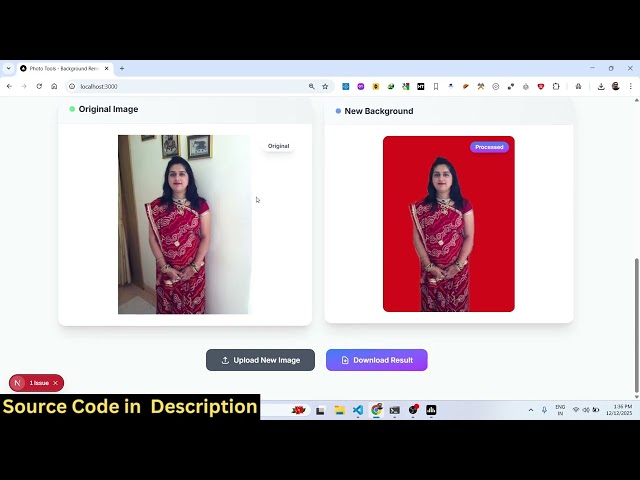Click the browser forward arrow
640x480 pixels.
click(x=24, y=86)
